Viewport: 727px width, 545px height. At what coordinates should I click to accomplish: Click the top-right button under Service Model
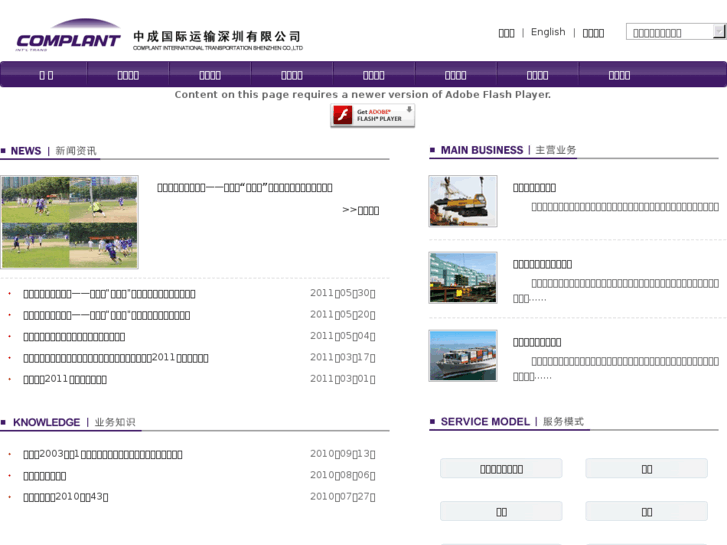click(646, 469)
